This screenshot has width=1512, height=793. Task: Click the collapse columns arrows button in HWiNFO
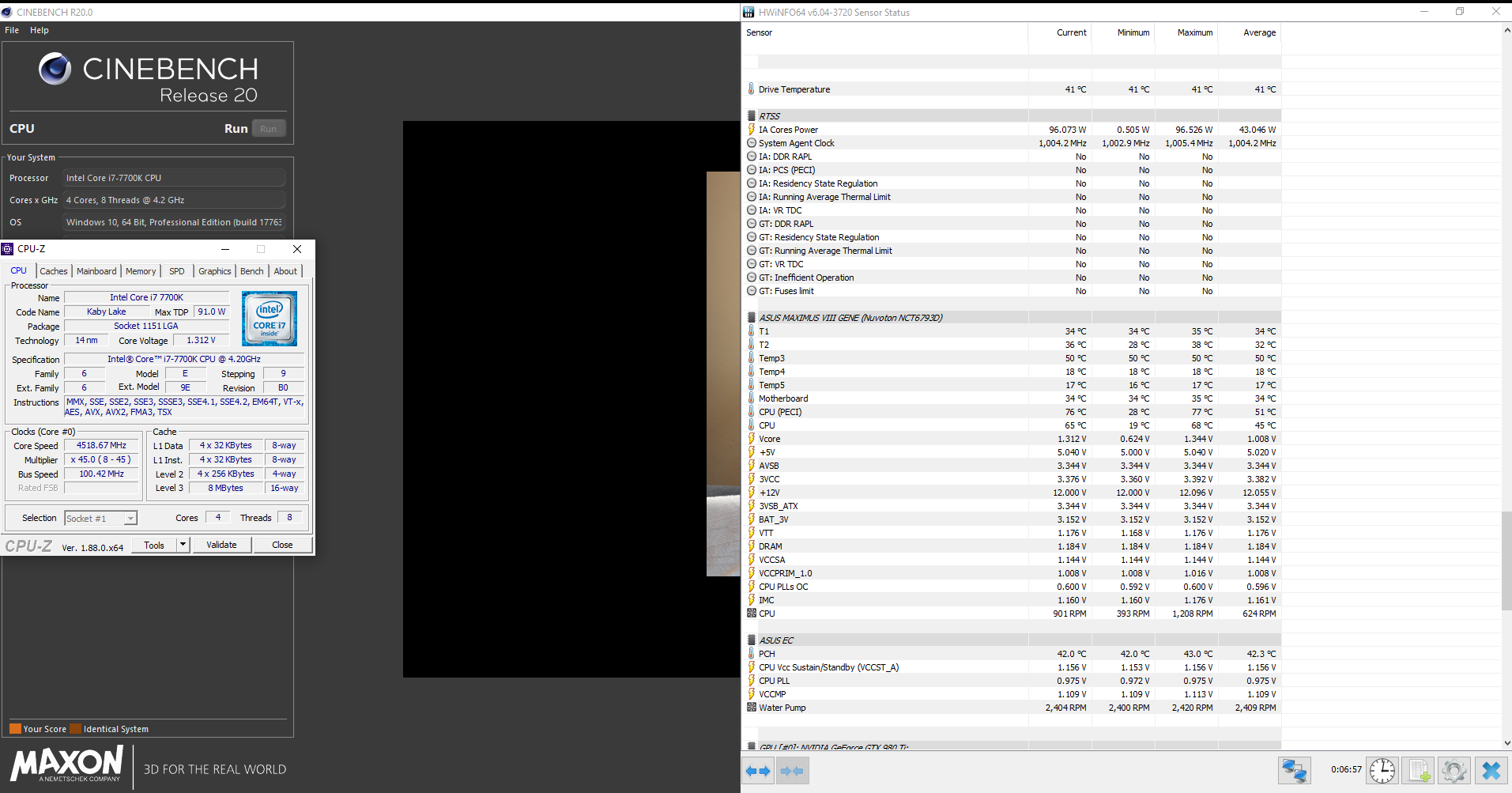click(792, 771)
